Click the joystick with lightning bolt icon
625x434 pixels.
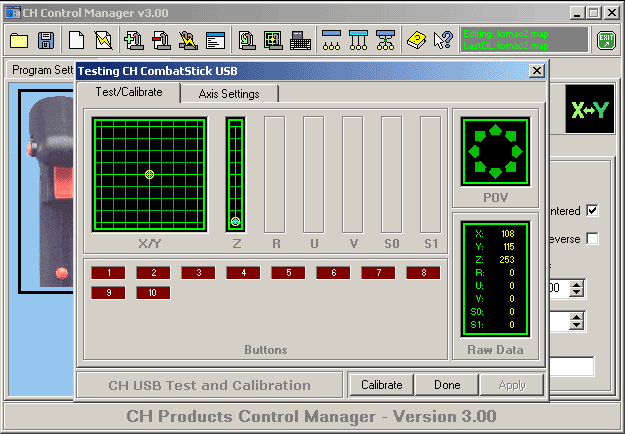[188, 40]
